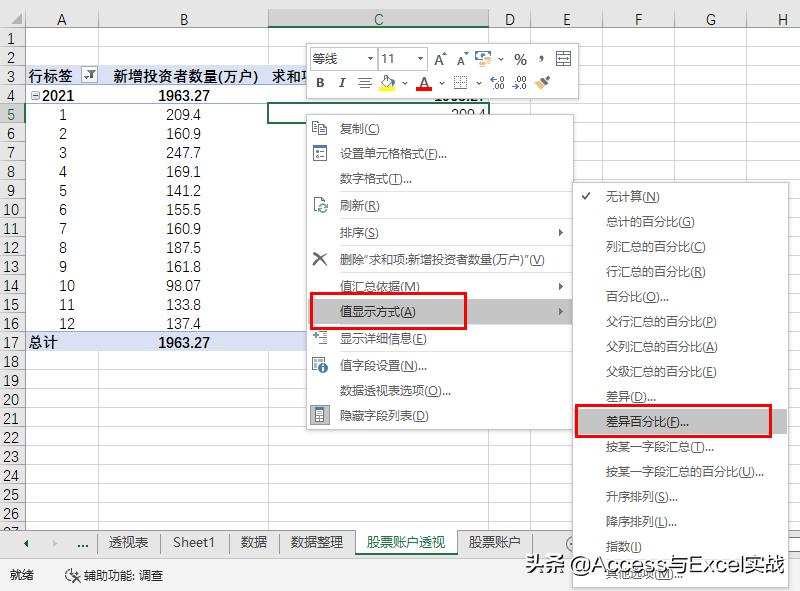Select 行汇总的百分比 calculation option
The height and width of the screenshot is (591, 800).
click(650, 272)
